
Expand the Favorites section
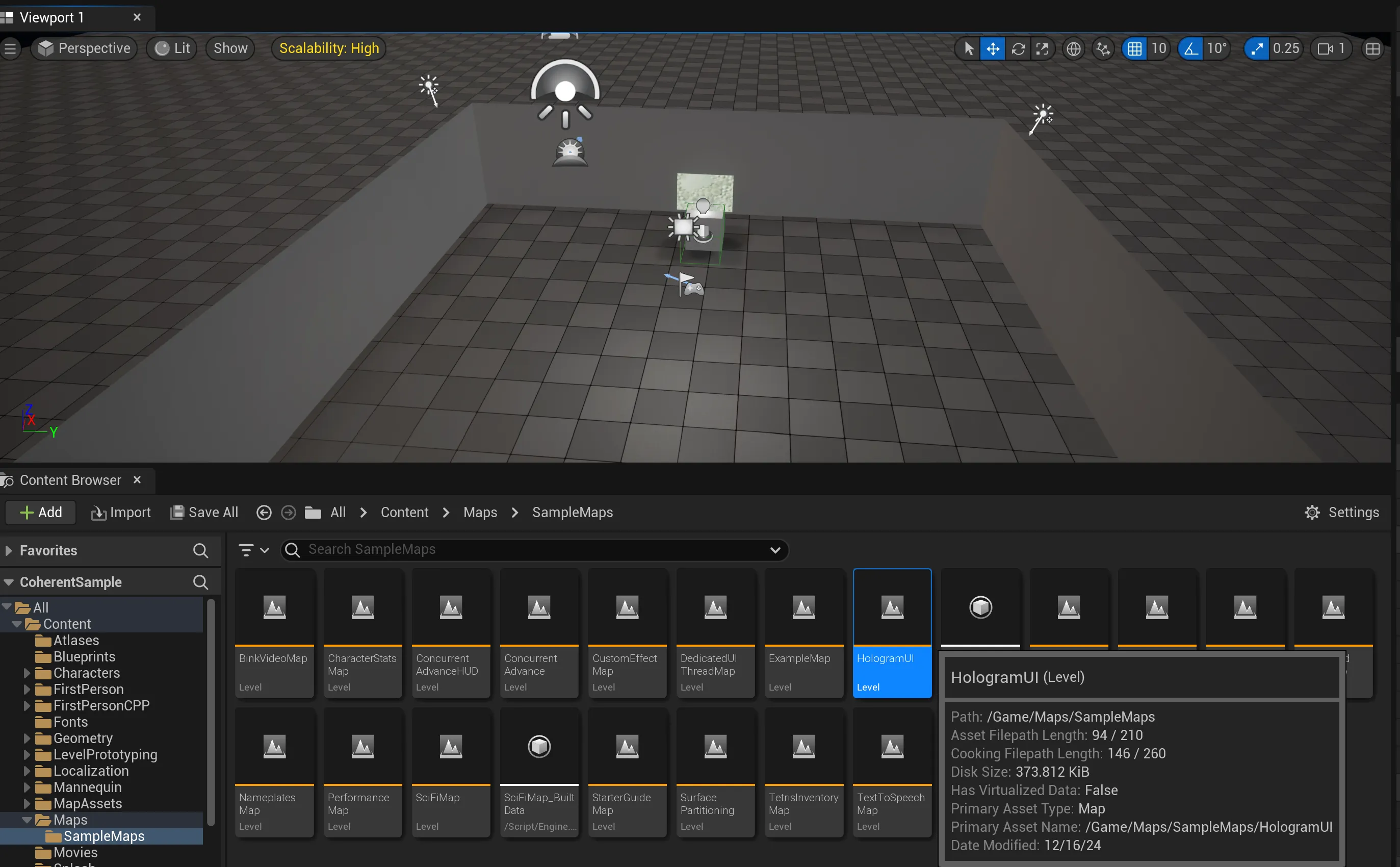pyautogui.click(x=9, y=550)
